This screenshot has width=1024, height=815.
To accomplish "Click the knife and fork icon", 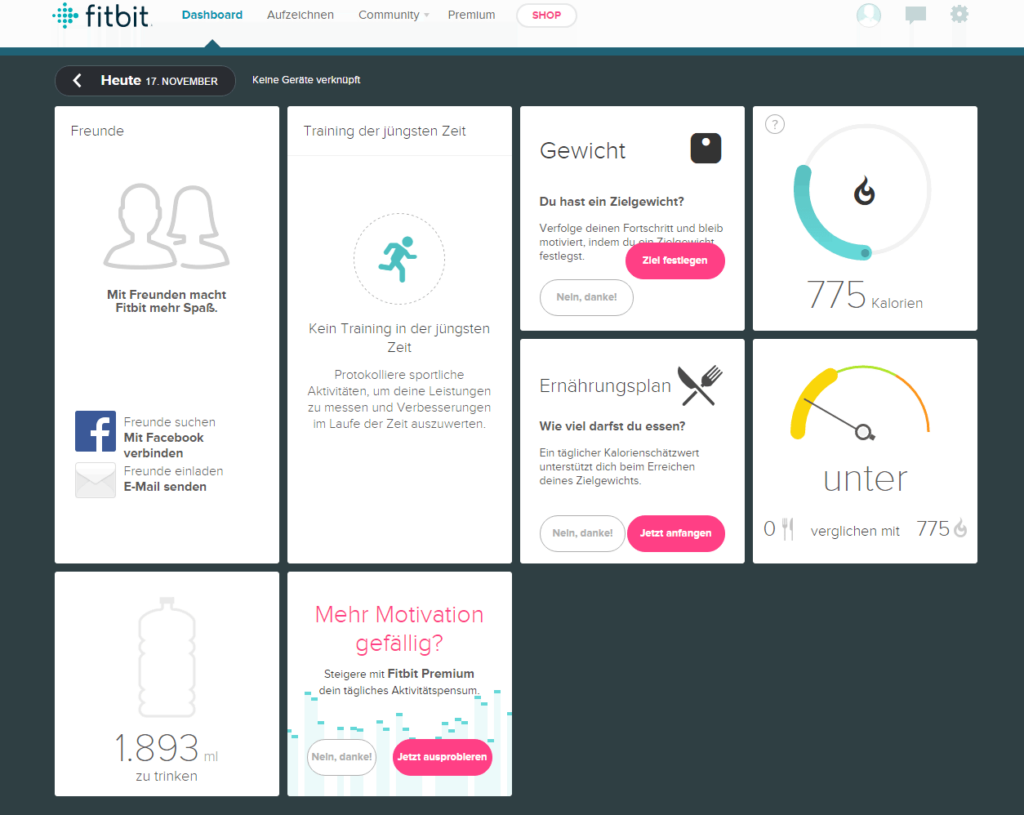I will click(x=700, y=385).
